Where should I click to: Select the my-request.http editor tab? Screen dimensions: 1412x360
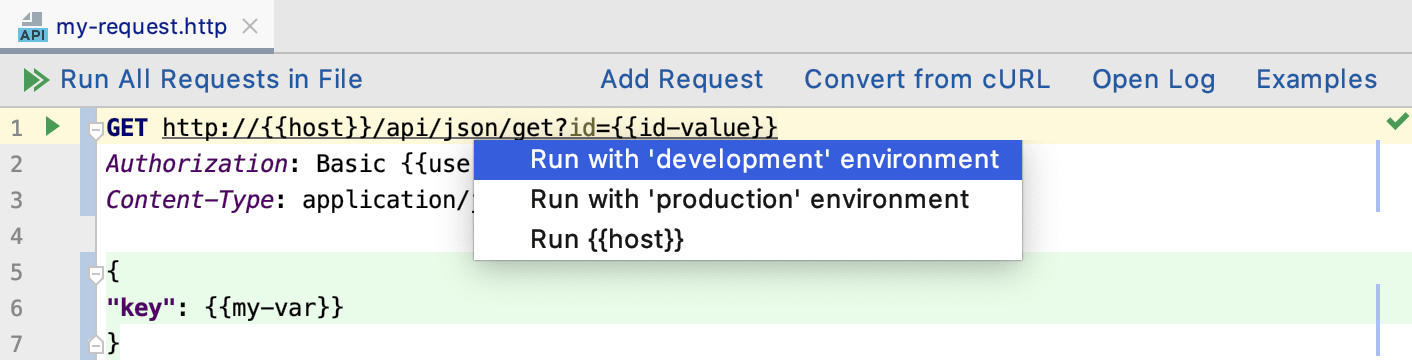point(138,27)
